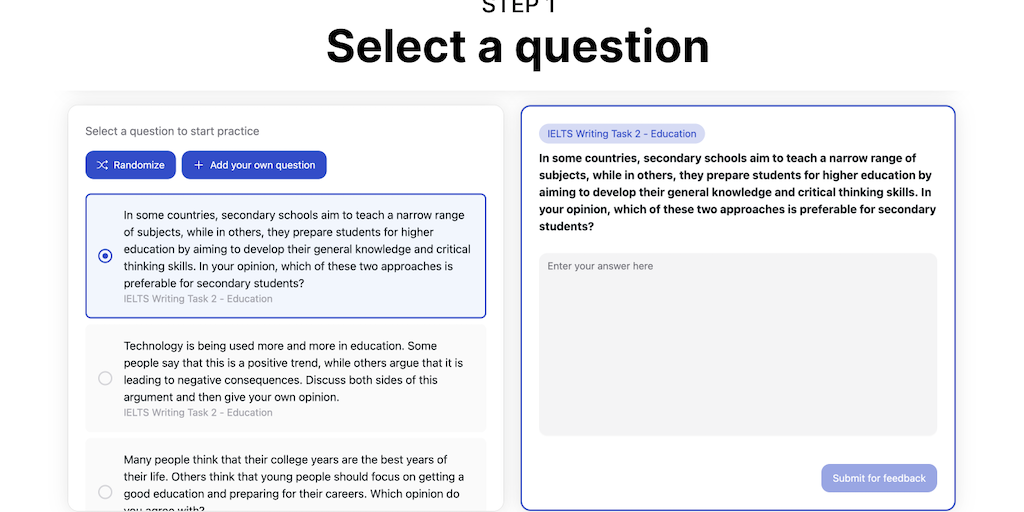Click the IELTS Writing Task 2 - Education tag
This screenshot has width=1024, height=512.
coord(621,134)
